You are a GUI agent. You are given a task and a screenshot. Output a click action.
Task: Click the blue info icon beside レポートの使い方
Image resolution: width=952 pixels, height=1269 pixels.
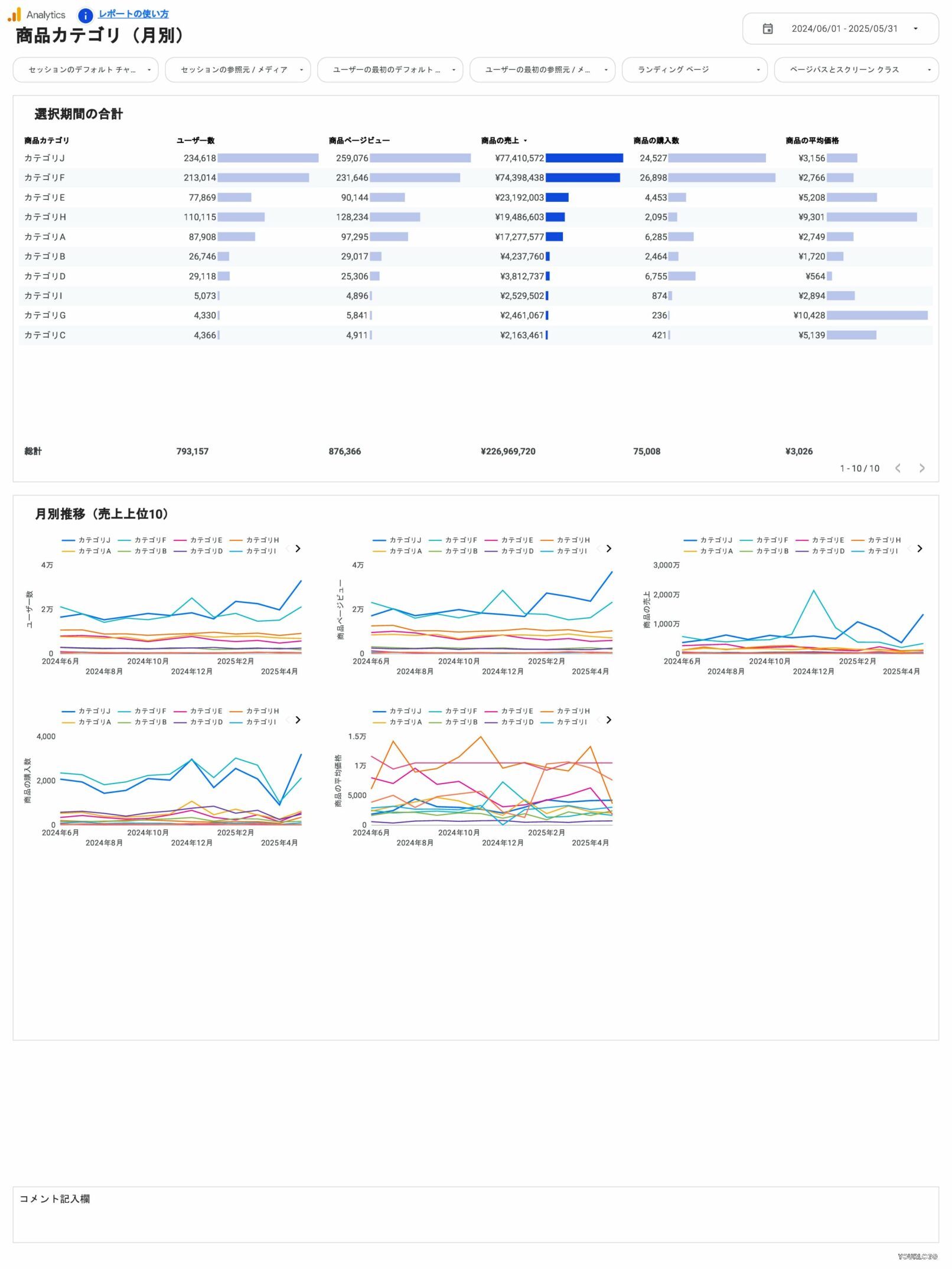[86, 15]
